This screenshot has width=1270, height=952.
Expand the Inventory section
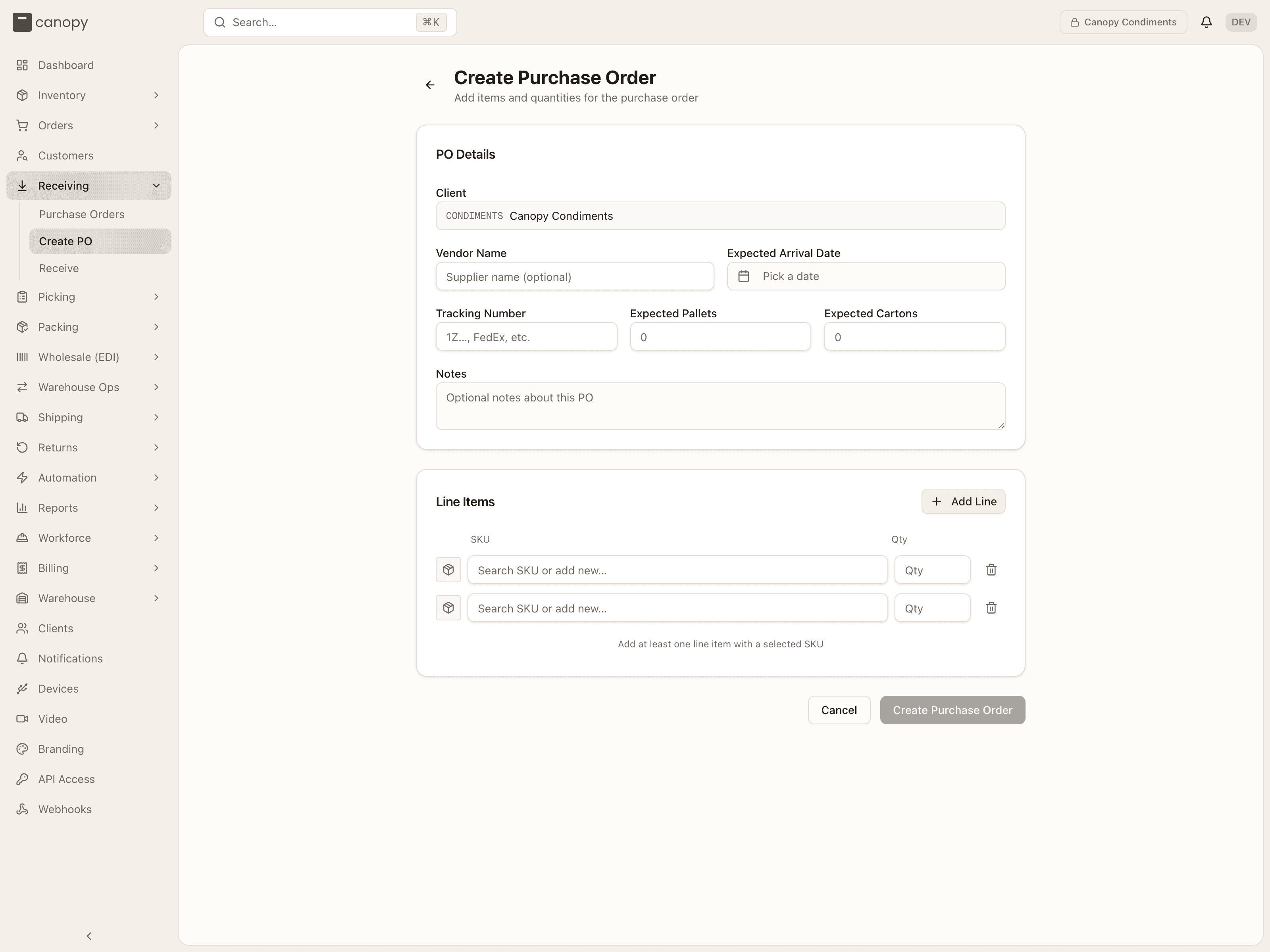tap(89, 95)
